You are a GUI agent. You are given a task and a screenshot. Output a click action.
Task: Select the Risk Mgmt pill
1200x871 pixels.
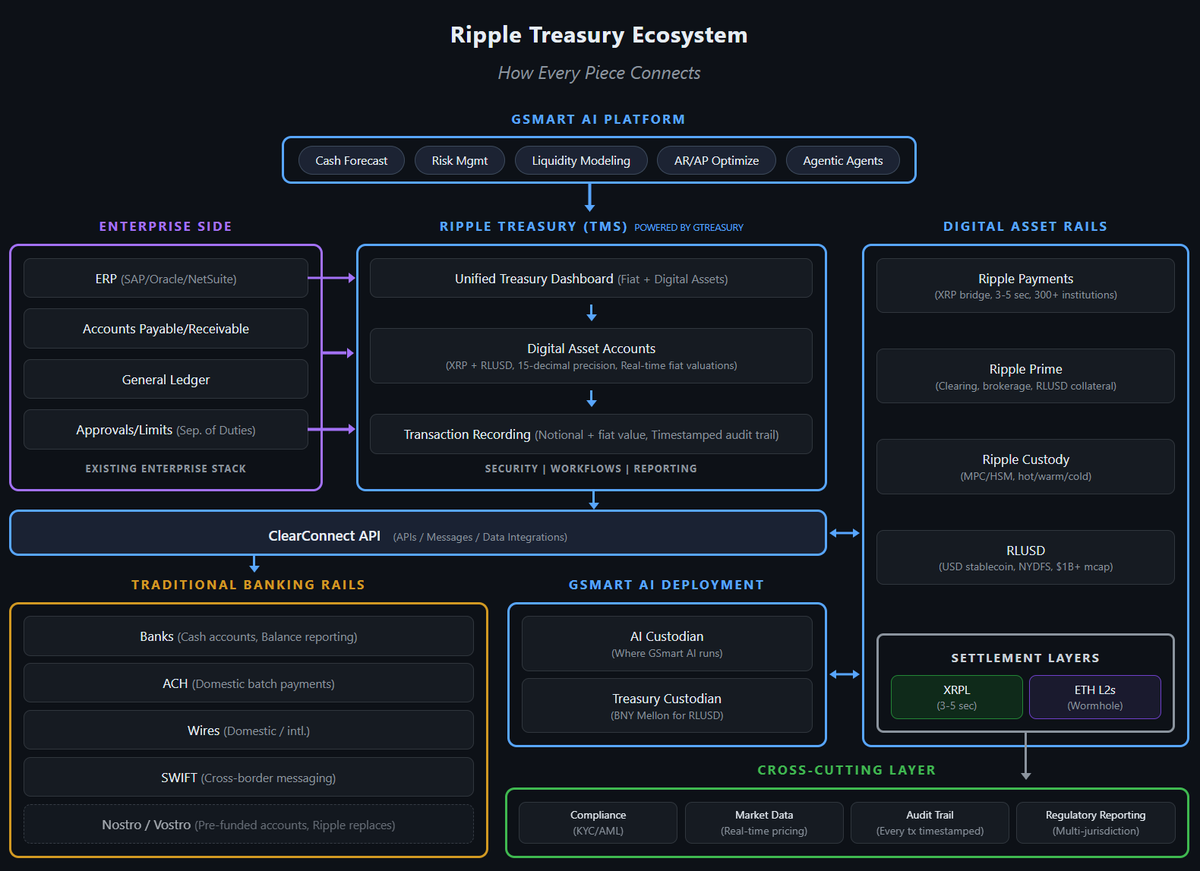click(x=460, y=160)
